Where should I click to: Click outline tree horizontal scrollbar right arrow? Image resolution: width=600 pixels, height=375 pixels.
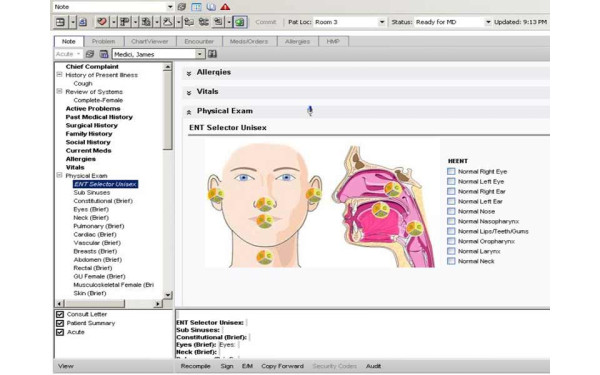pos(158,303)
